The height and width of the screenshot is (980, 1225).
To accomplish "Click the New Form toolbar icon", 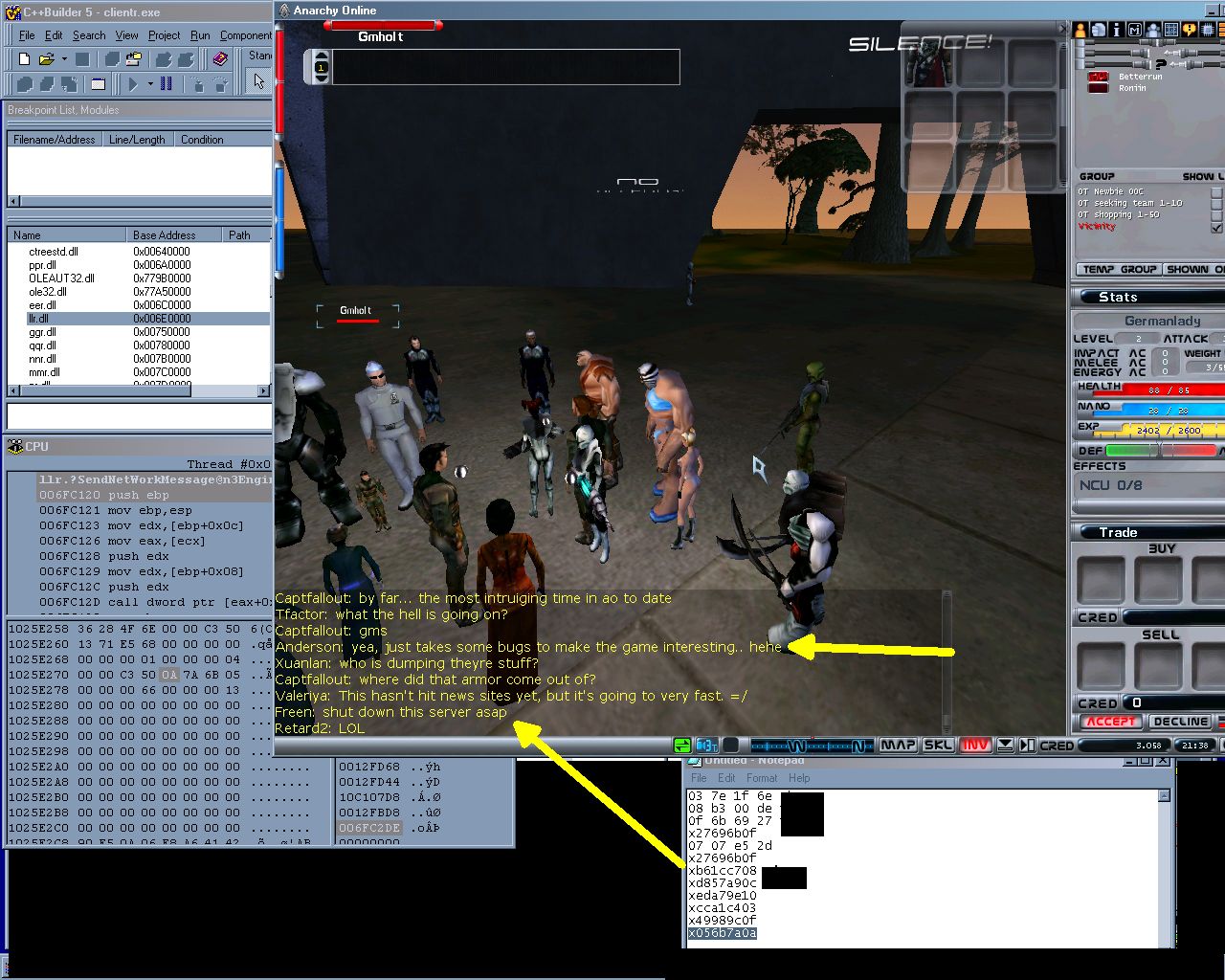I will coord(98,84).
